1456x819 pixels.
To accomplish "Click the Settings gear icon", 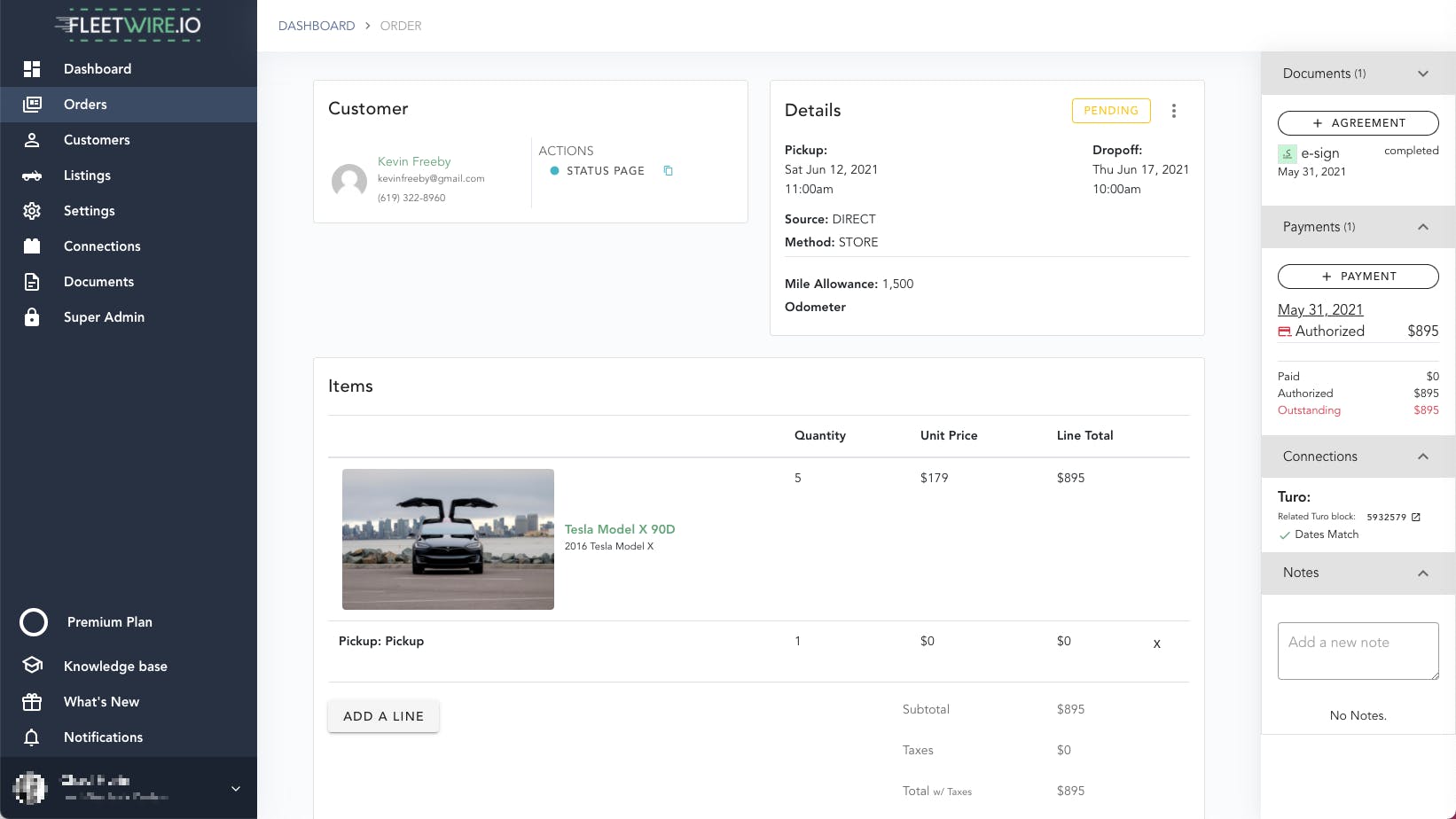I will pos(32,210).
